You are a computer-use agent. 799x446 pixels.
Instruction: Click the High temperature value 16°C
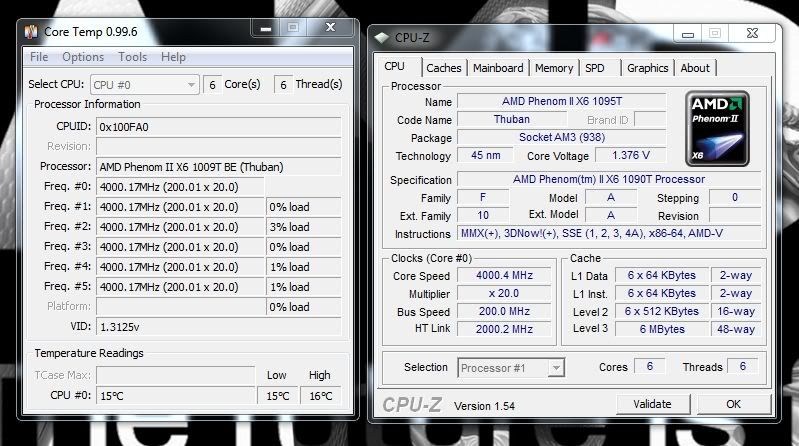[x=321, y=396]
